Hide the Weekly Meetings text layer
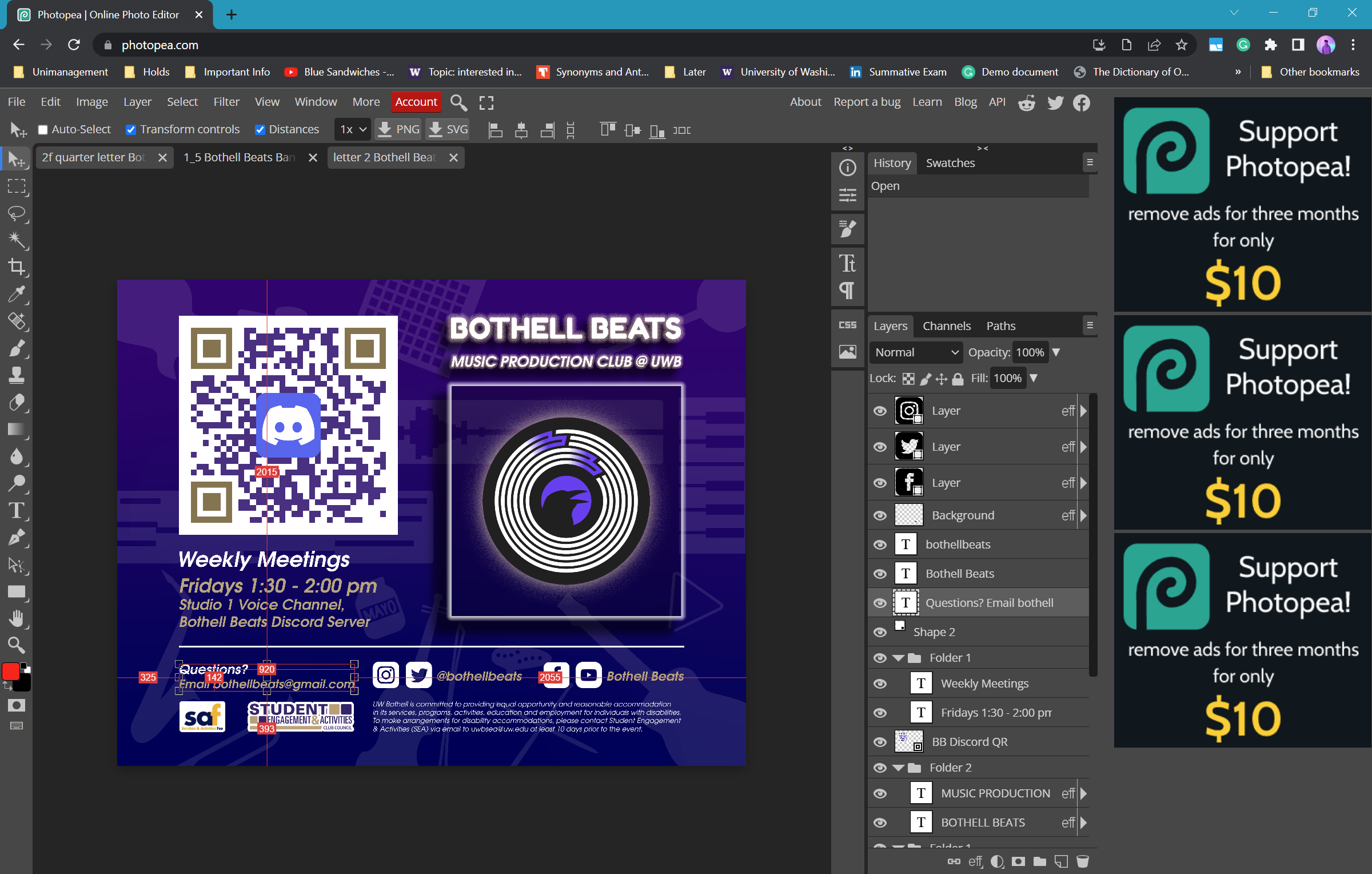Image resolution: width=1372 pixels, height=874 pixels. (x=880, y=684)
